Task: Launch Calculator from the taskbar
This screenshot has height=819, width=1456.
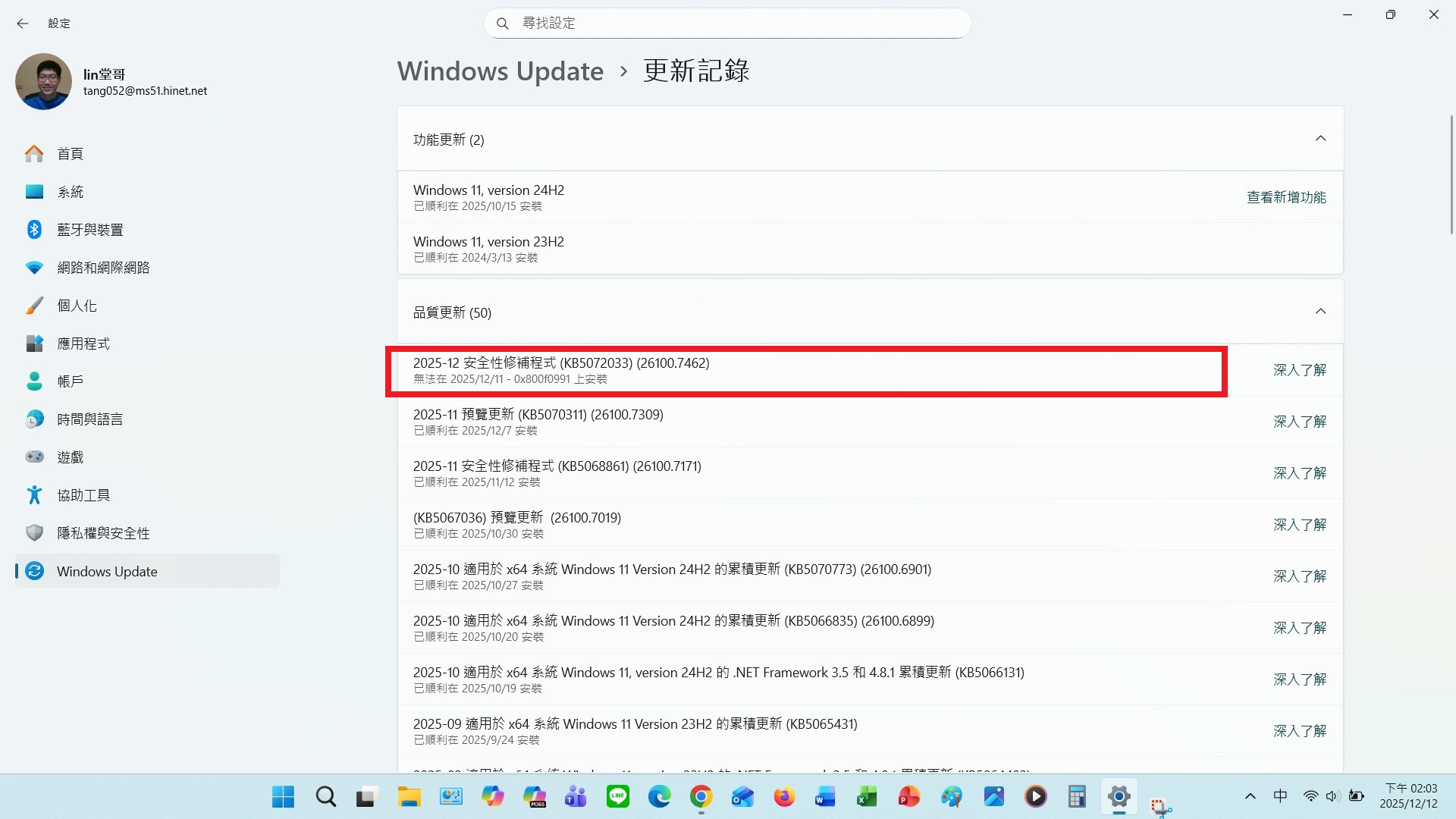Action: (x=1076, y=796)
